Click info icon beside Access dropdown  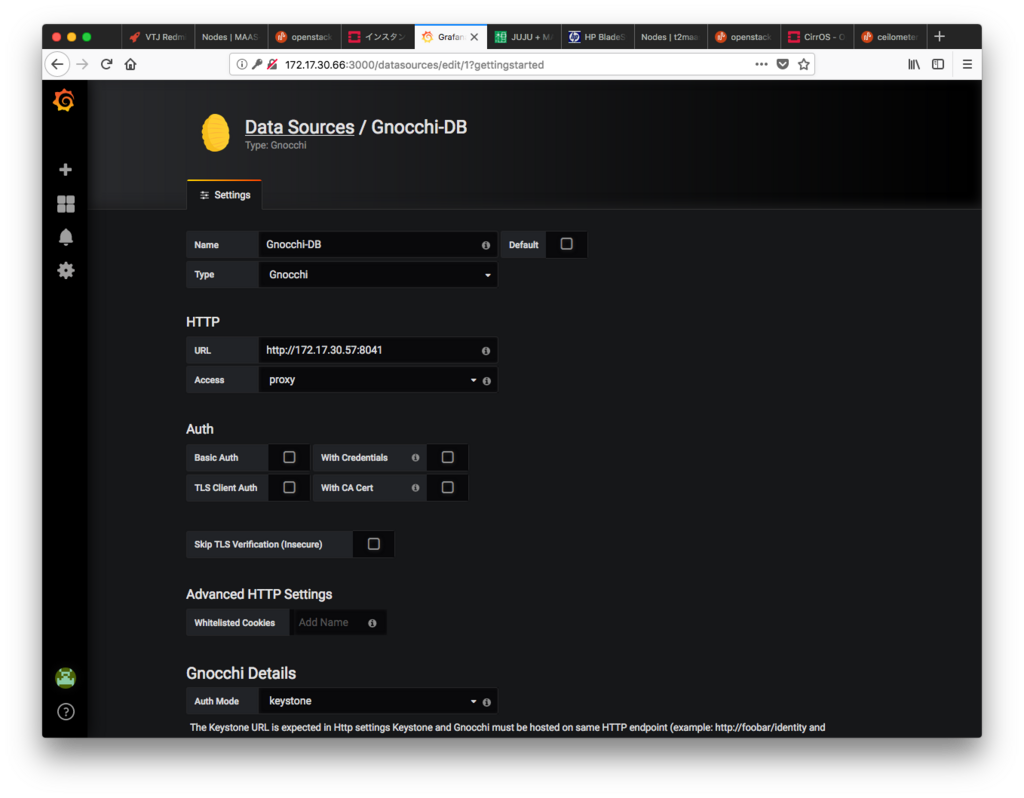tap(487, 381)
